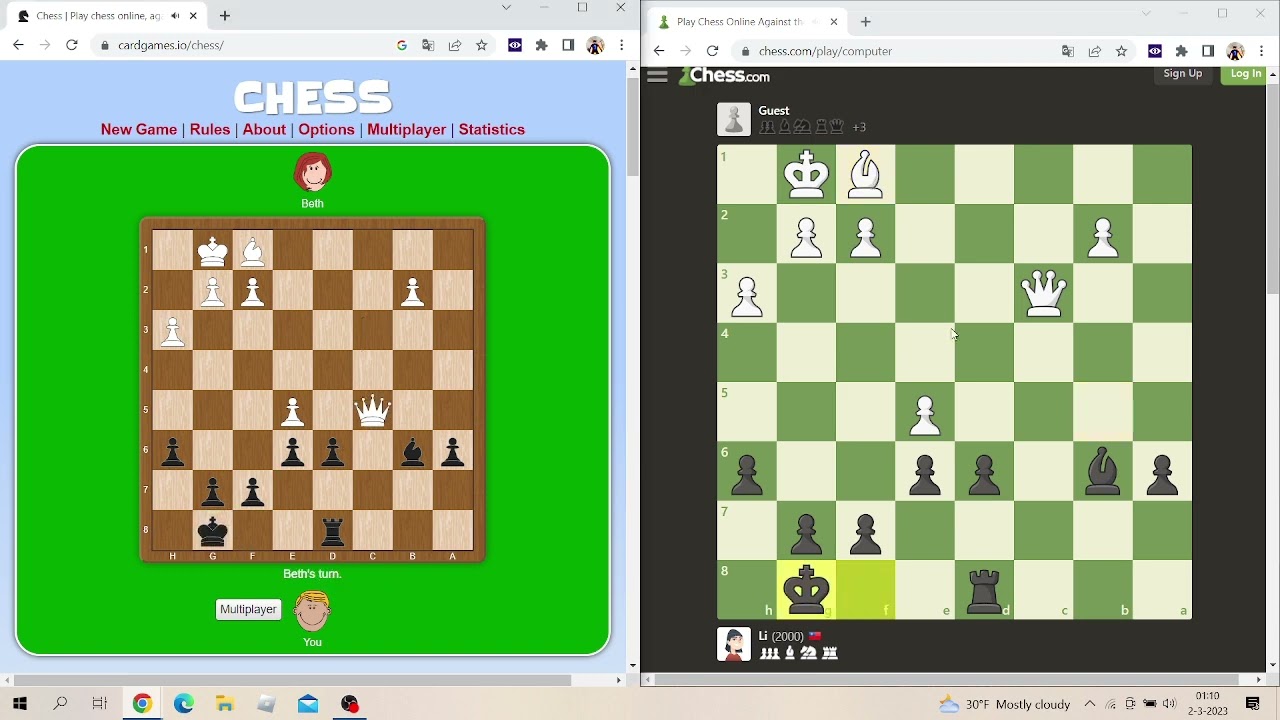Reload the cardgames.io page
The height and width of the screenshot is (720, 1280).
(x=71, y=45)
